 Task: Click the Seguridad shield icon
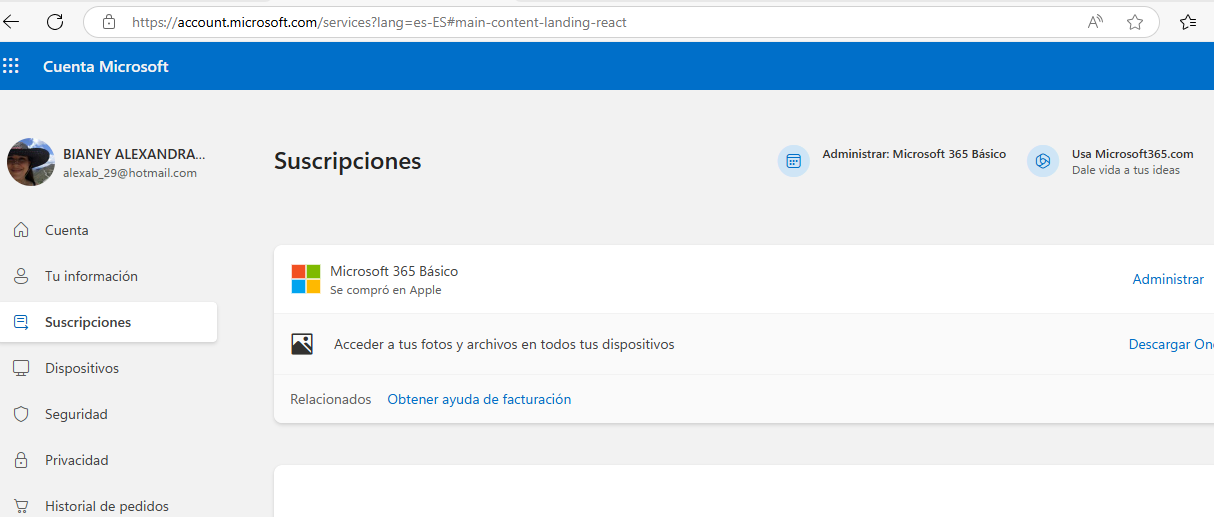pos(20,414)
